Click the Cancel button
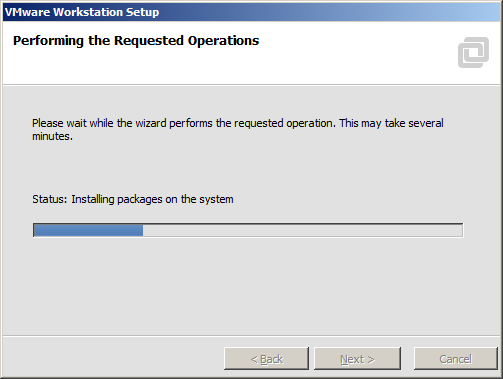503x379 pixels. coord(455,359)
